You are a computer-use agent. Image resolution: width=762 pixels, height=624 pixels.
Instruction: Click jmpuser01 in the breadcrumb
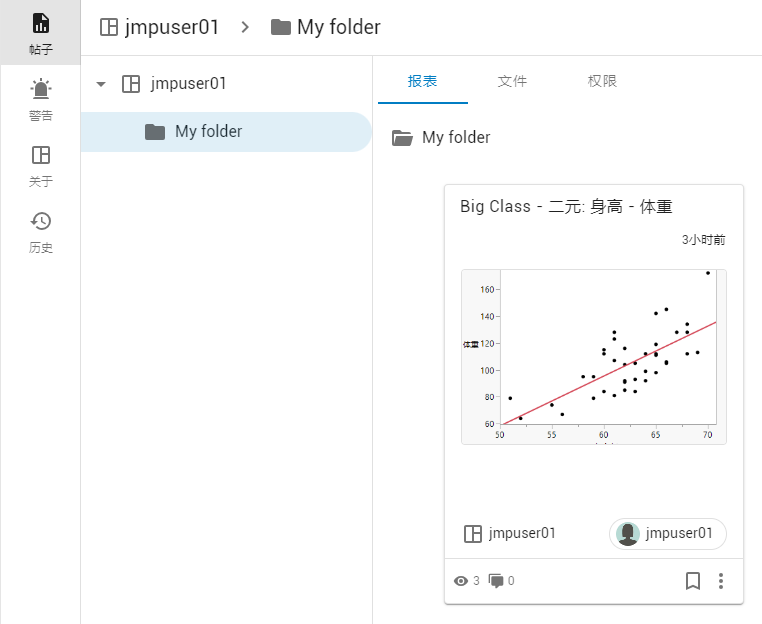(x=172, y=27)
